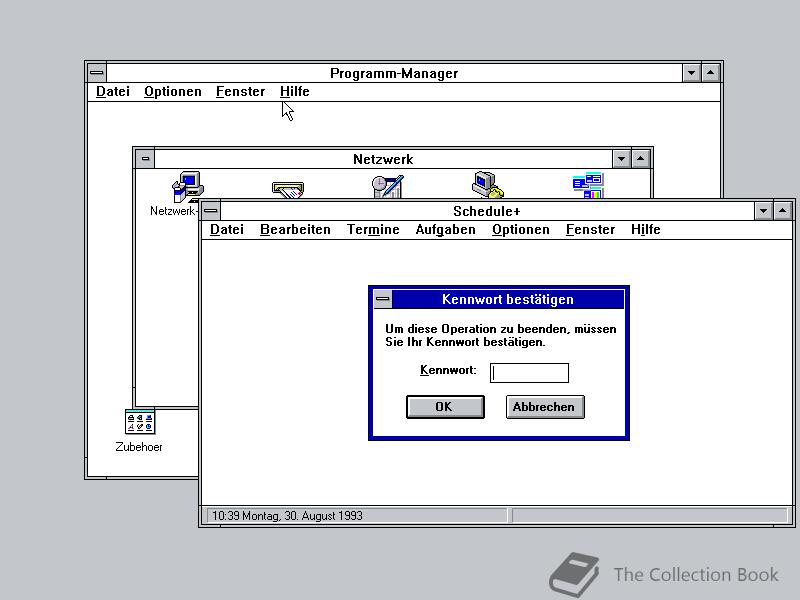Open Optionen menu in Schedule+
Screen dimensions: 800x600
click(x=520, y=230)
